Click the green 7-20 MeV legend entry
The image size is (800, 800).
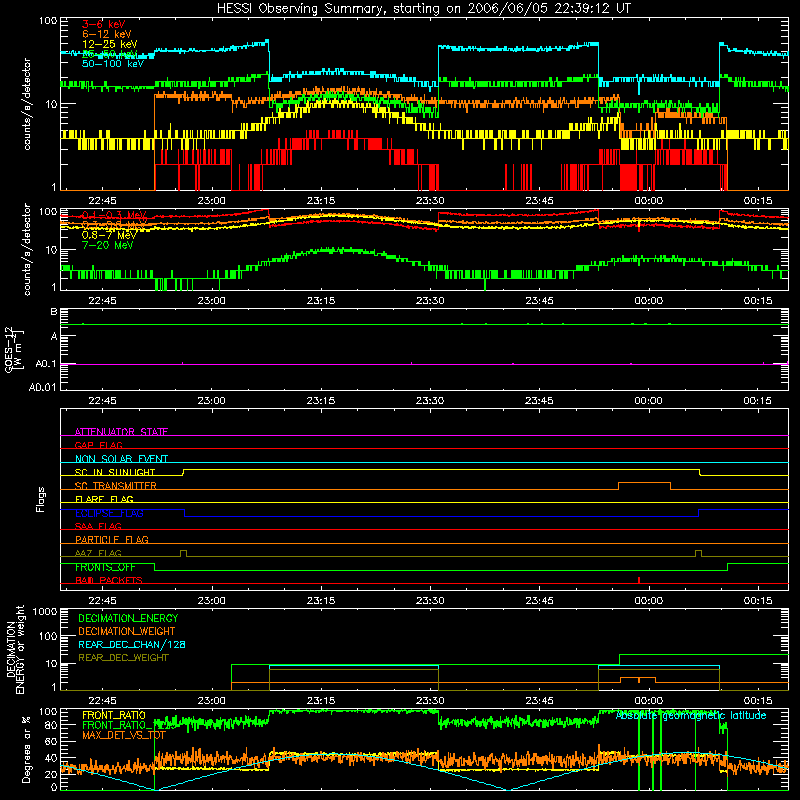pos(108,245)
